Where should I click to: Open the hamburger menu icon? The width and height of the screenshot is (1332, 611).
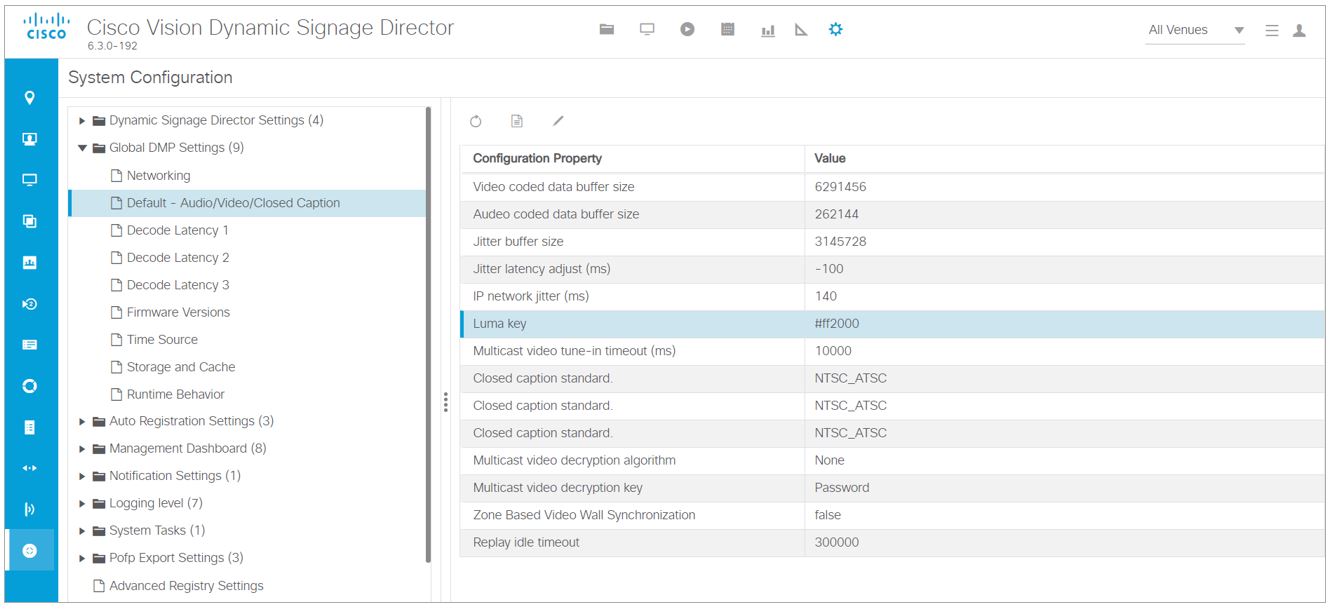coord(1272,31)
